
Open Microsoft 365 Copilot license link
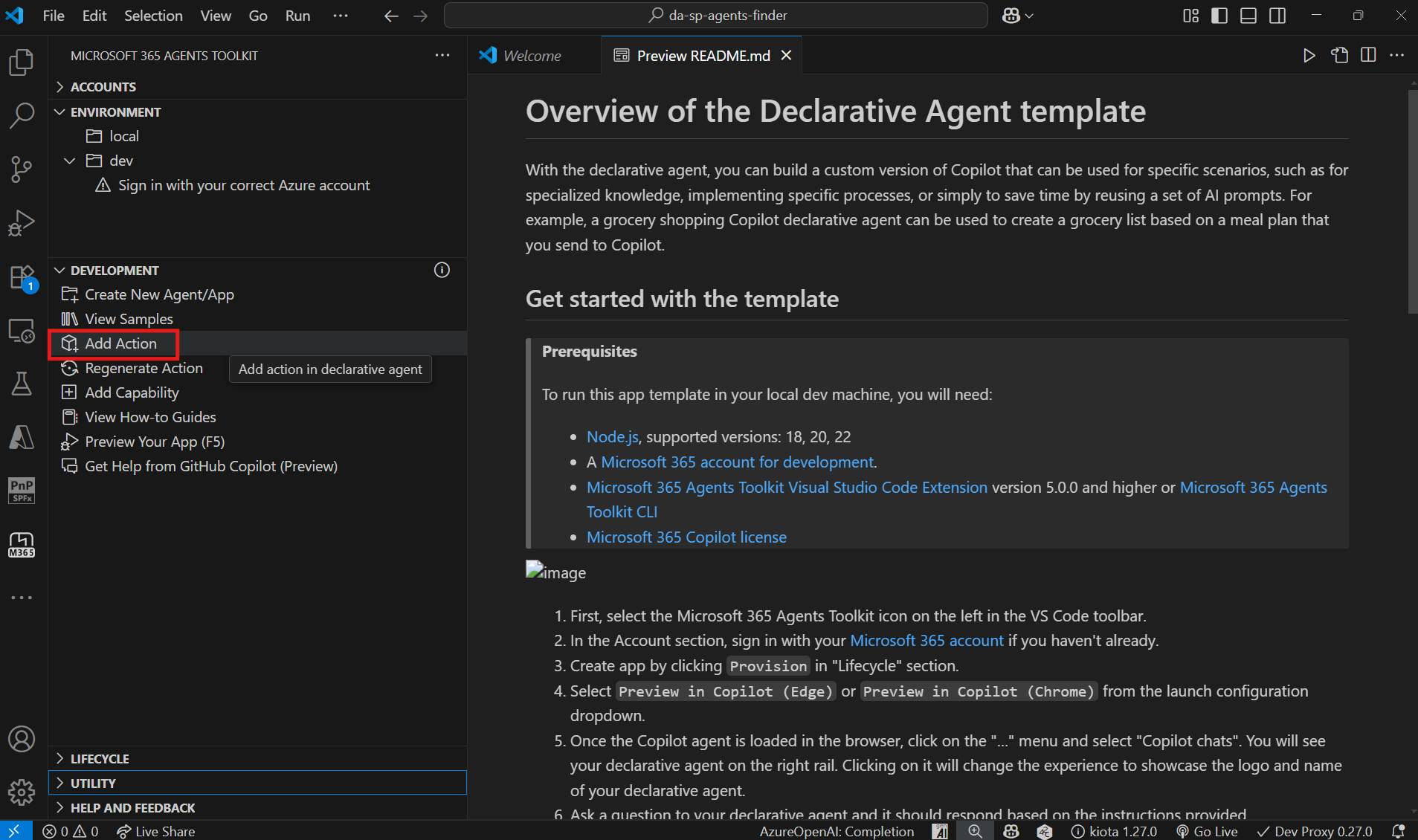686,537
